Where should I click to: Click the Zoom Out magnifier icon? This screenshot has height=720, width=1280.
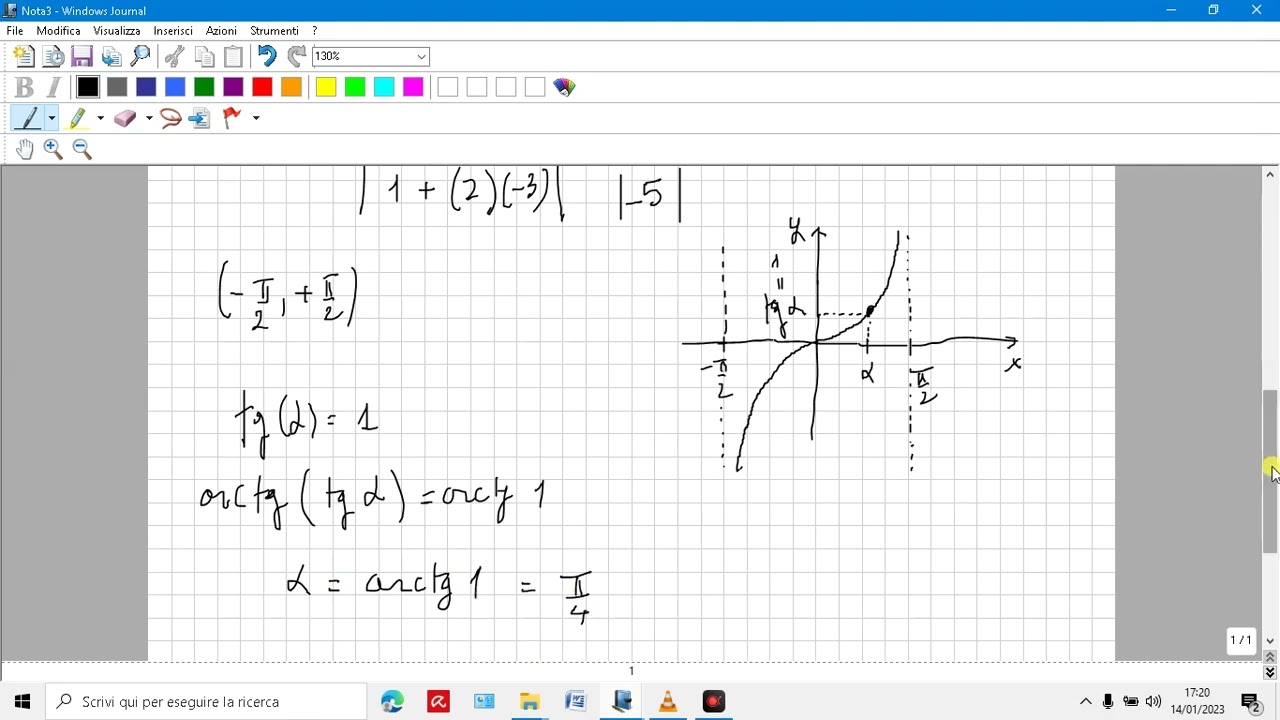point(82,149)
